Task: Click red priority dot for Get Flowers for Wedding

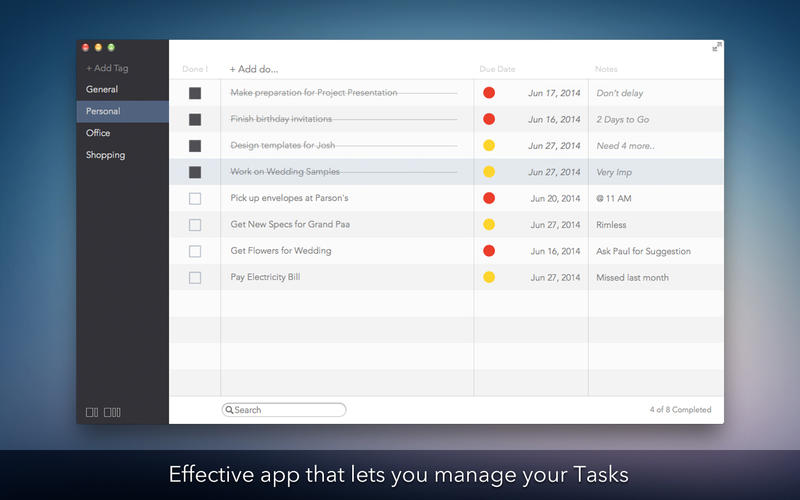Action: click(x=489, y=251)
